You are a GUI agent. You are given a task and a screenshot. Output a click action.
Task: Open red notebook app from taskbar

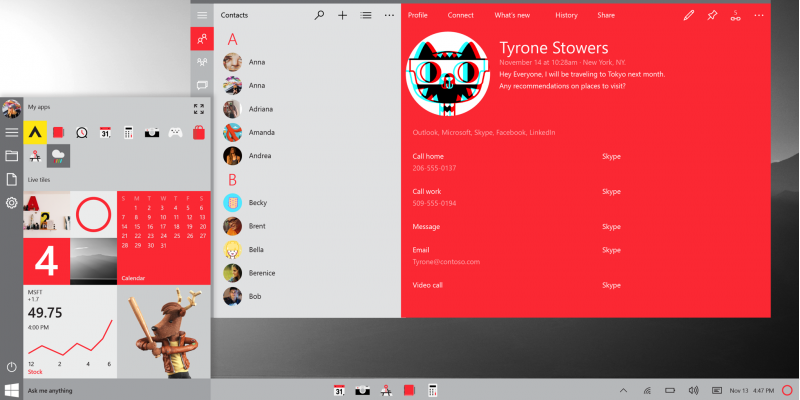tap(409, 390)
